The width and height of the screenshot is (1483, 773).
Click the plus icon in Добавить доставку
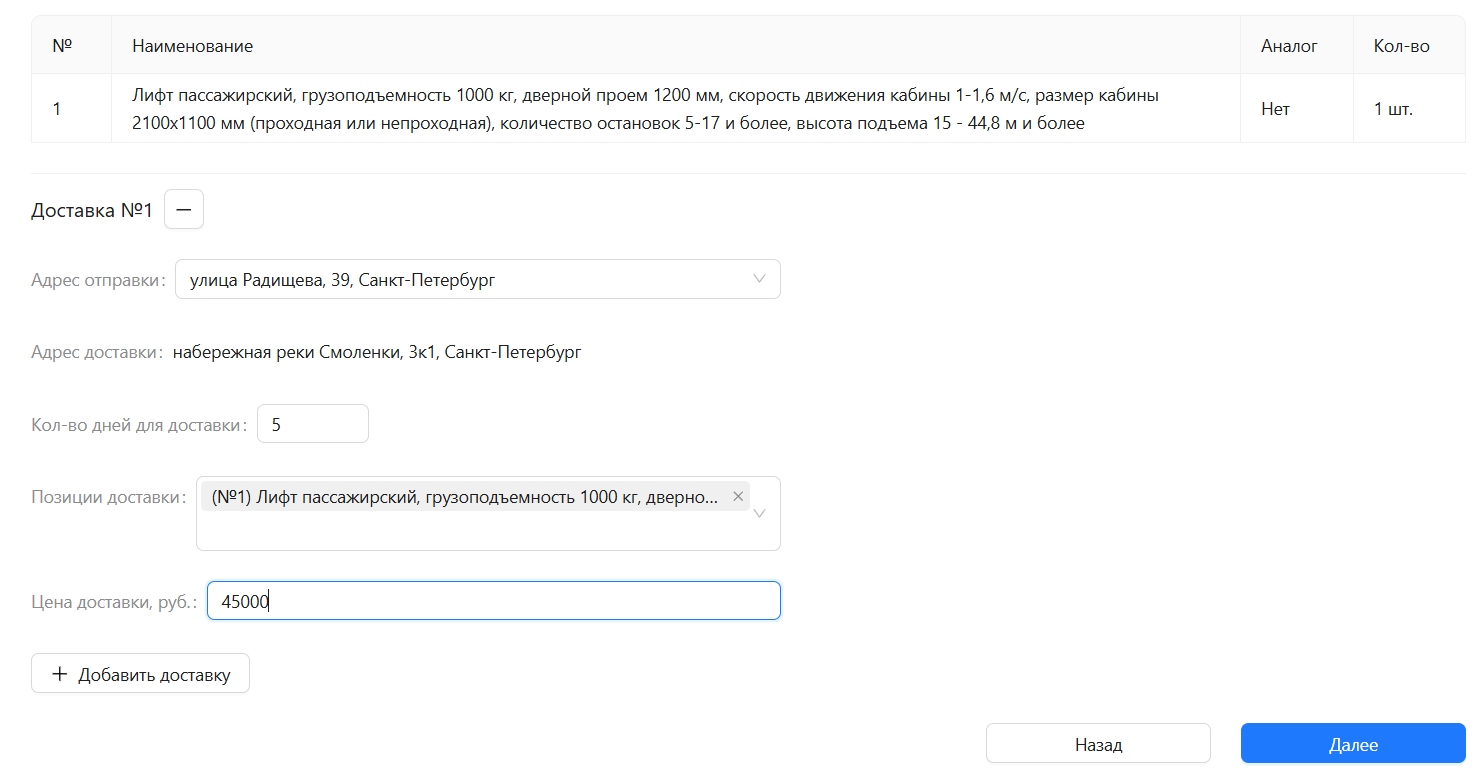click(59, 674)
